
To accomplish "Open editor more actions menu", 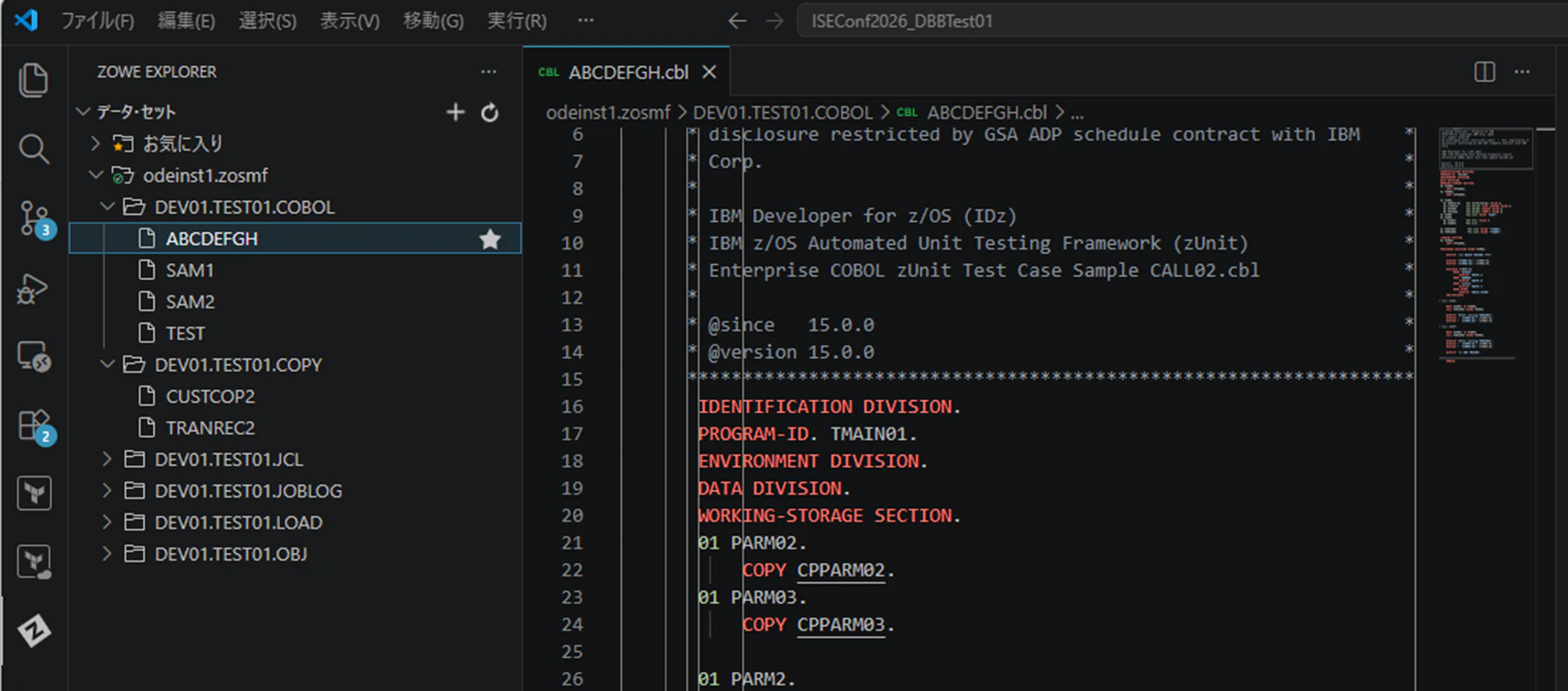I will pyautogui.click(x=1522, y=72).
